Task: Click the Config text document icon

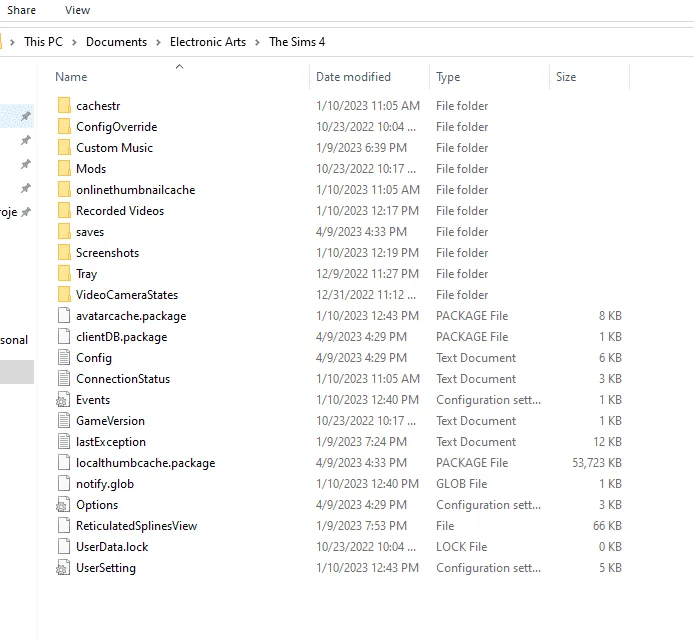Action: point(64,358)
